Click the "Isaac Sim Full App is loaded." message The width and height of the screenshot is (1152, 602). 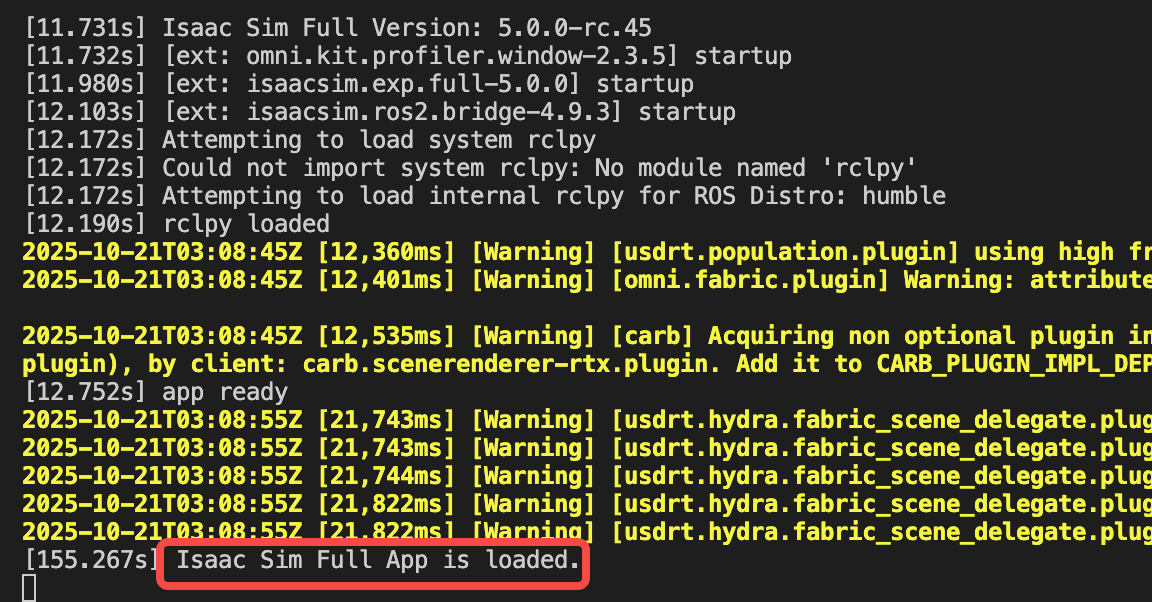377,560
